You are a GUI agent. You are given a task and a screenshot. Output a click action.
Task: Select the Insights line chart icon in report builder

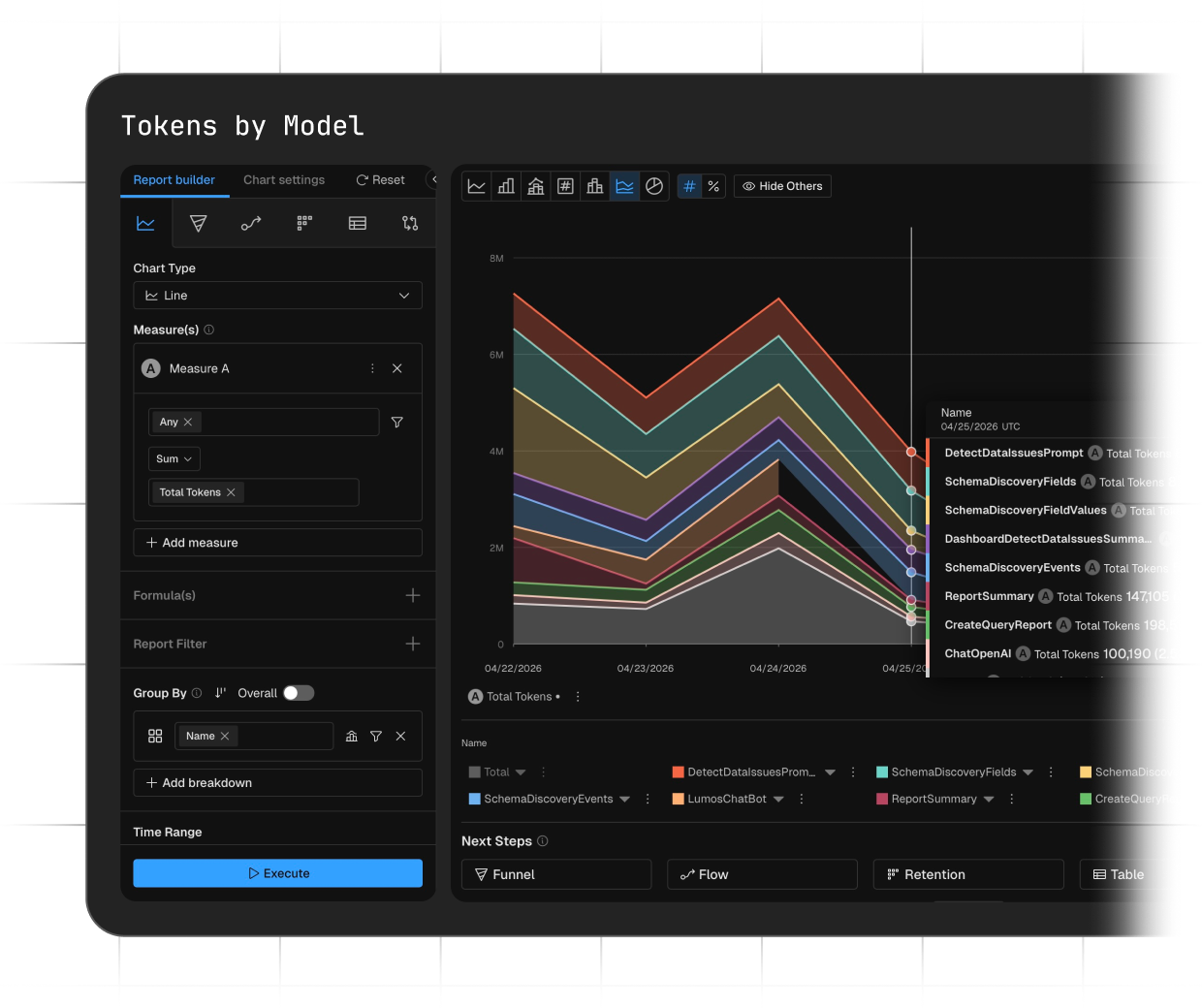[145, 224]
